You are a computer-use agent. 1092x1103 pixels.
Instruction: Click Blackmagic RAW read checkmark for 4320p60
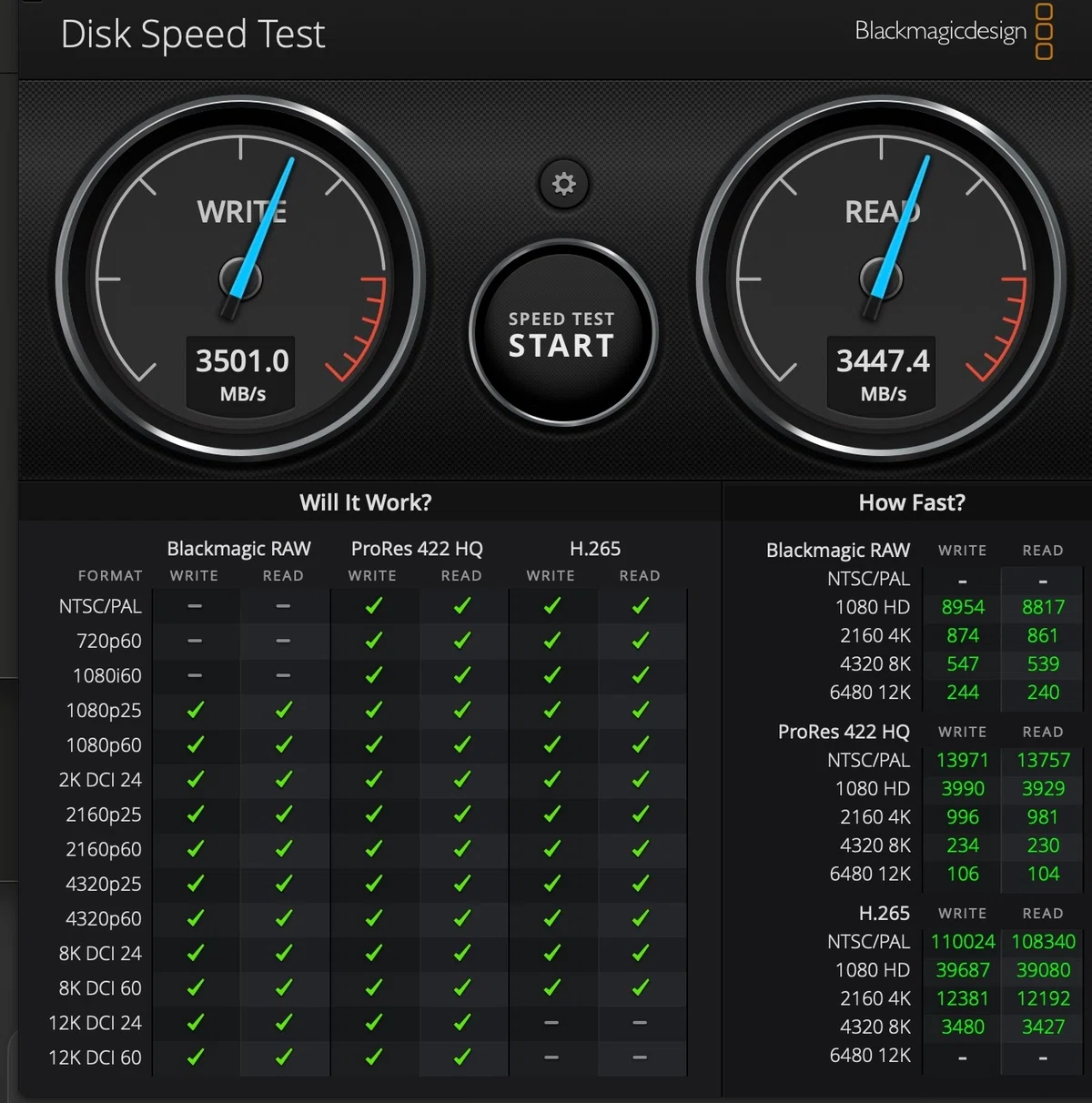pos(284,918)
